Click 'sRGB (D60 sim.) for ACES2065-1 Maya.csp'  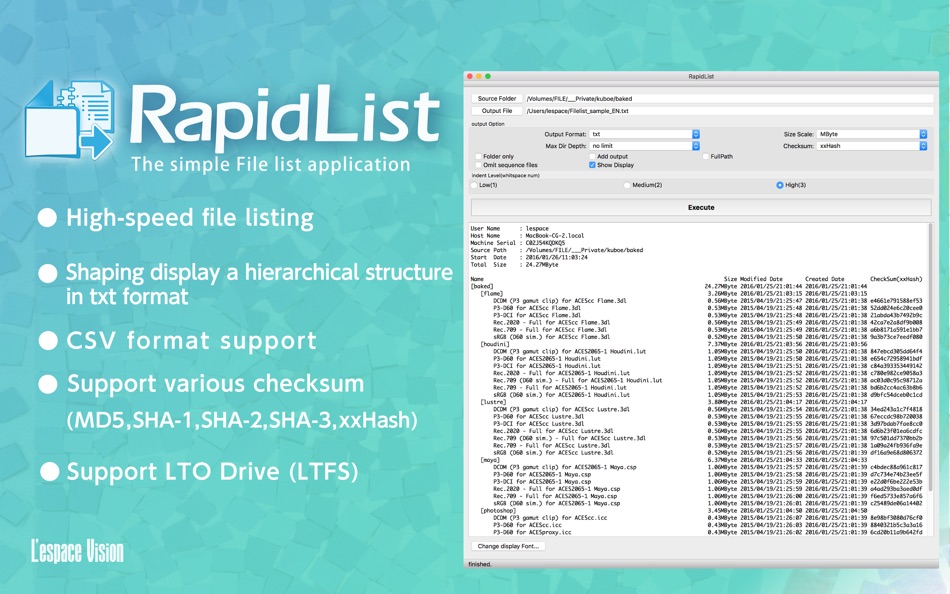[x=556, y=503]
